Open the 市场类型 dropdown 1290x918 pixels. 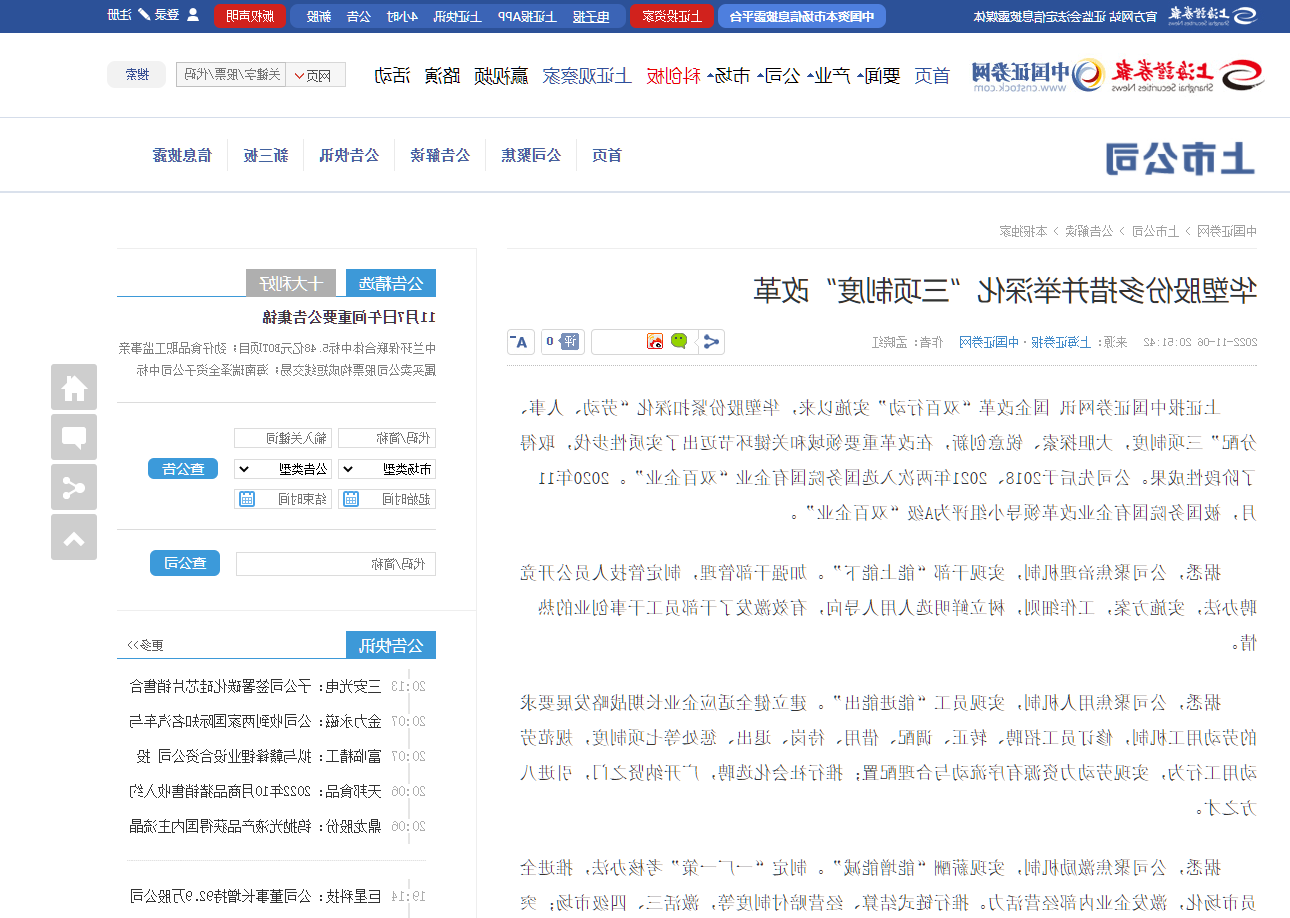388,469
